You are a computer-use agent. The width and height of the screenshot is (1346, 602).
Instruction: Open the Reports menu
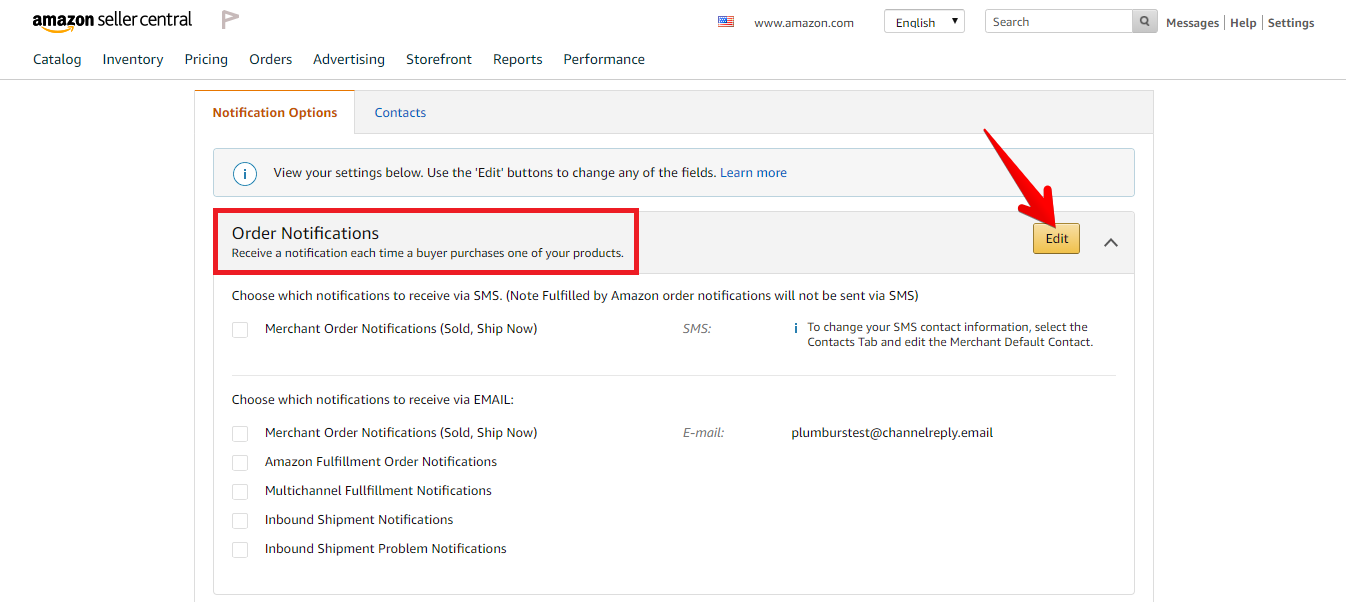click(x=518, y=59)
